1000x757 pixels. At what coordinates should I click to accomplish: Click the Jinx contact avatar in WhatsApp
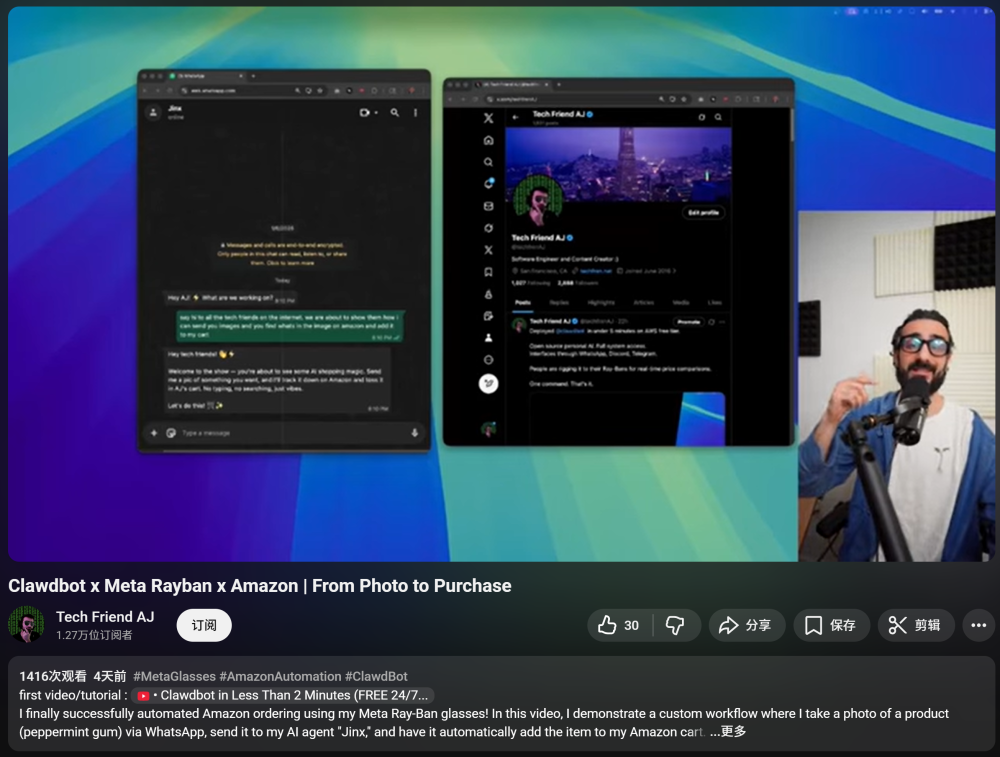coord(153,112)
